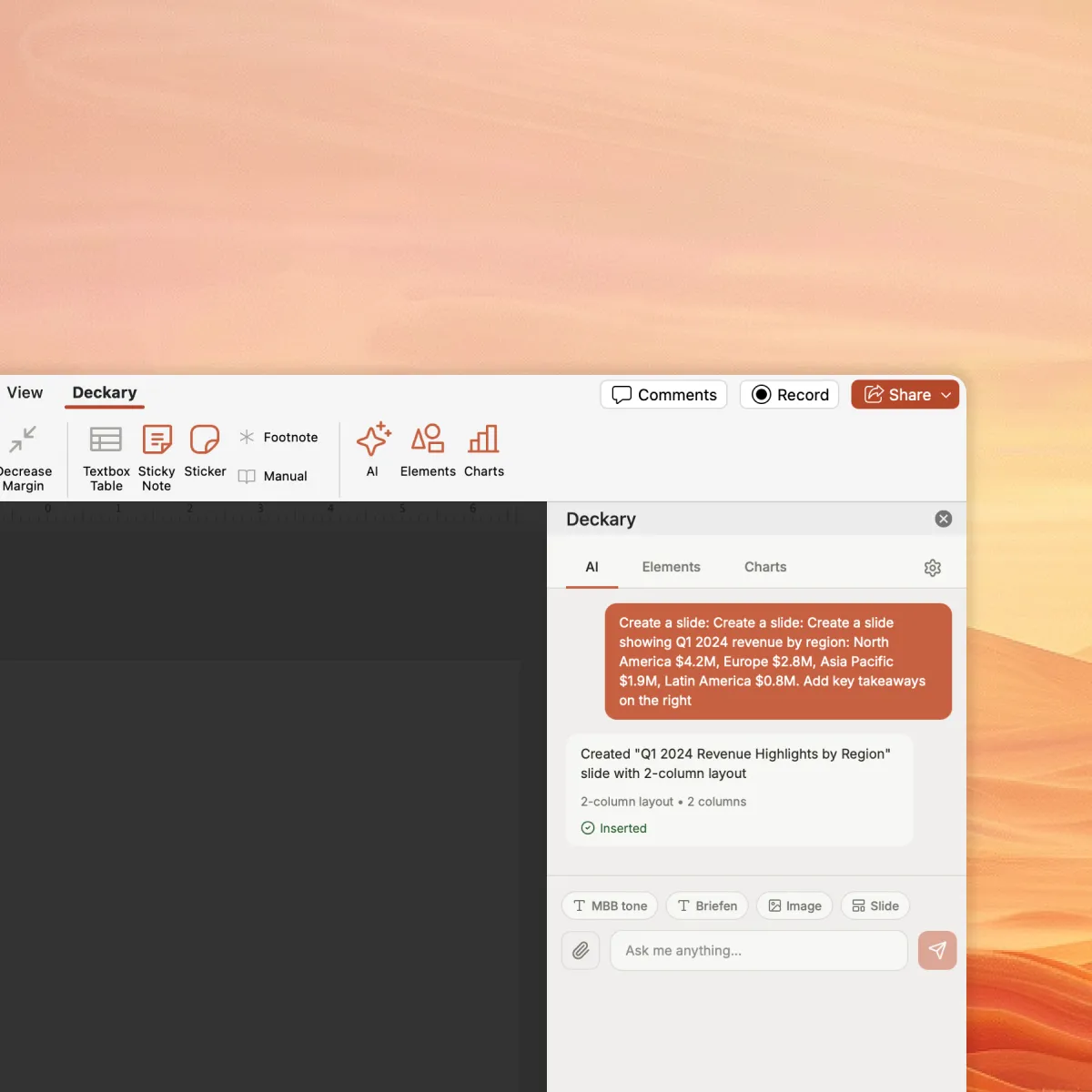This screenshot has width=1092, height=1092.
Task: Switch to the View ribbon tab
Action: [25, 393]
